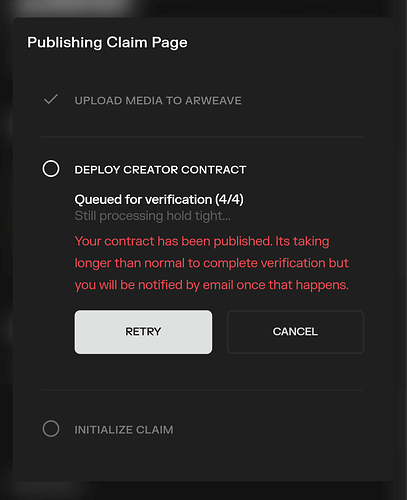Screen dimensions: 407x500
Task: Retry the contract deployment
Action: pos(143,332)
